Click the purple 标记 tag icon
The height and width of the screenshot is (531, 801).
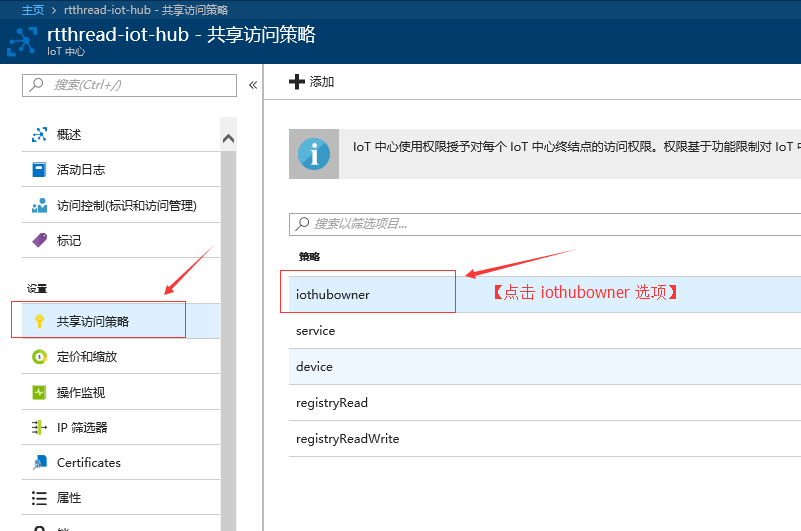(x=39, y=240)
